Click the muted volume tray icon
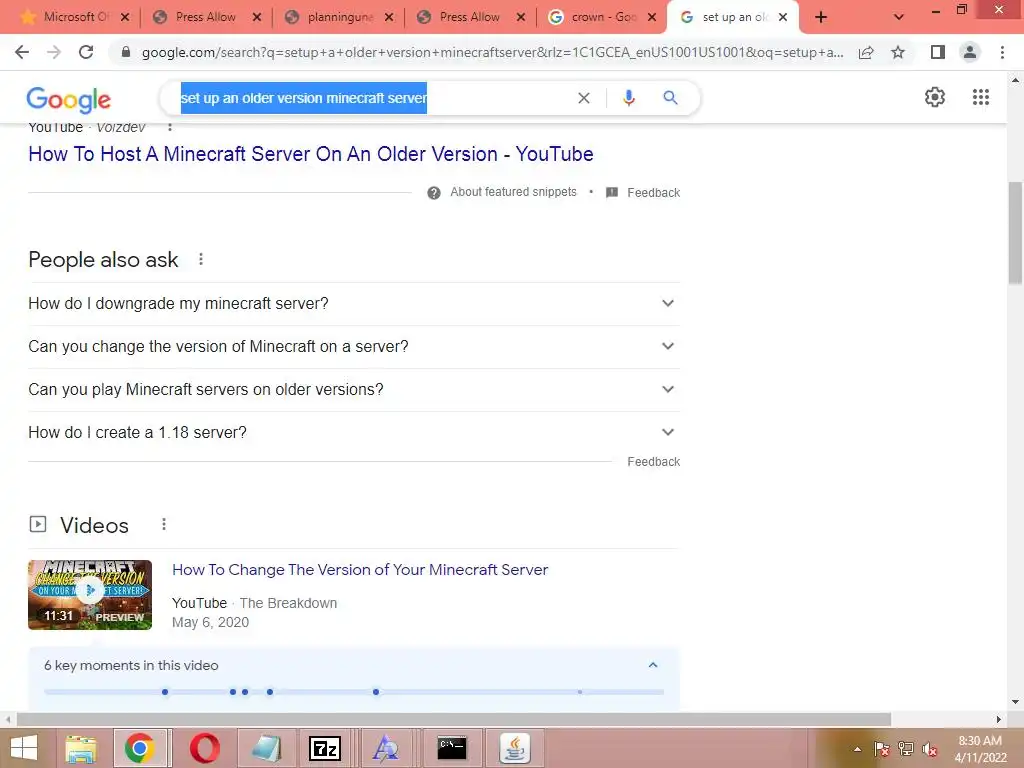The height and width of the screenshot is (768, 1024). (929, 749)
